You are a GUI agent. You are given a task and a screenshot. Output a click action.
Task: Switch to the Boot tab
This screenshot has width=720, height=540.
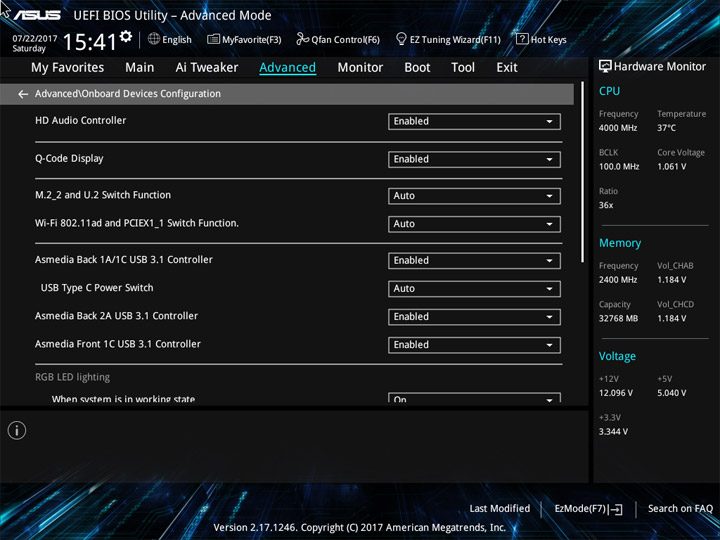coord(417,68)
